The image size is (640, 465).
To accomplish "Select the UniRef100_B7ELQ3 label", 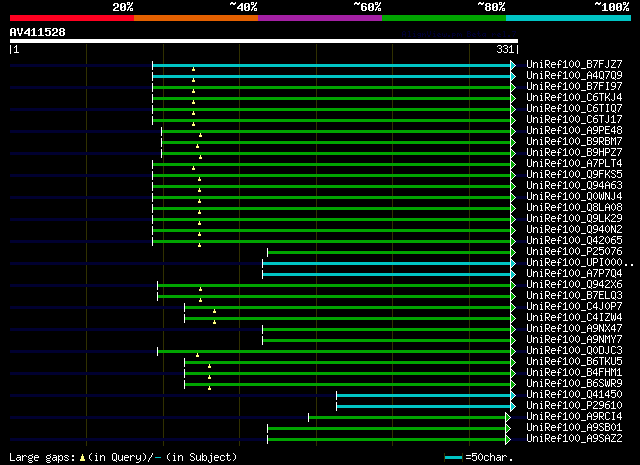I will [574, 296].
